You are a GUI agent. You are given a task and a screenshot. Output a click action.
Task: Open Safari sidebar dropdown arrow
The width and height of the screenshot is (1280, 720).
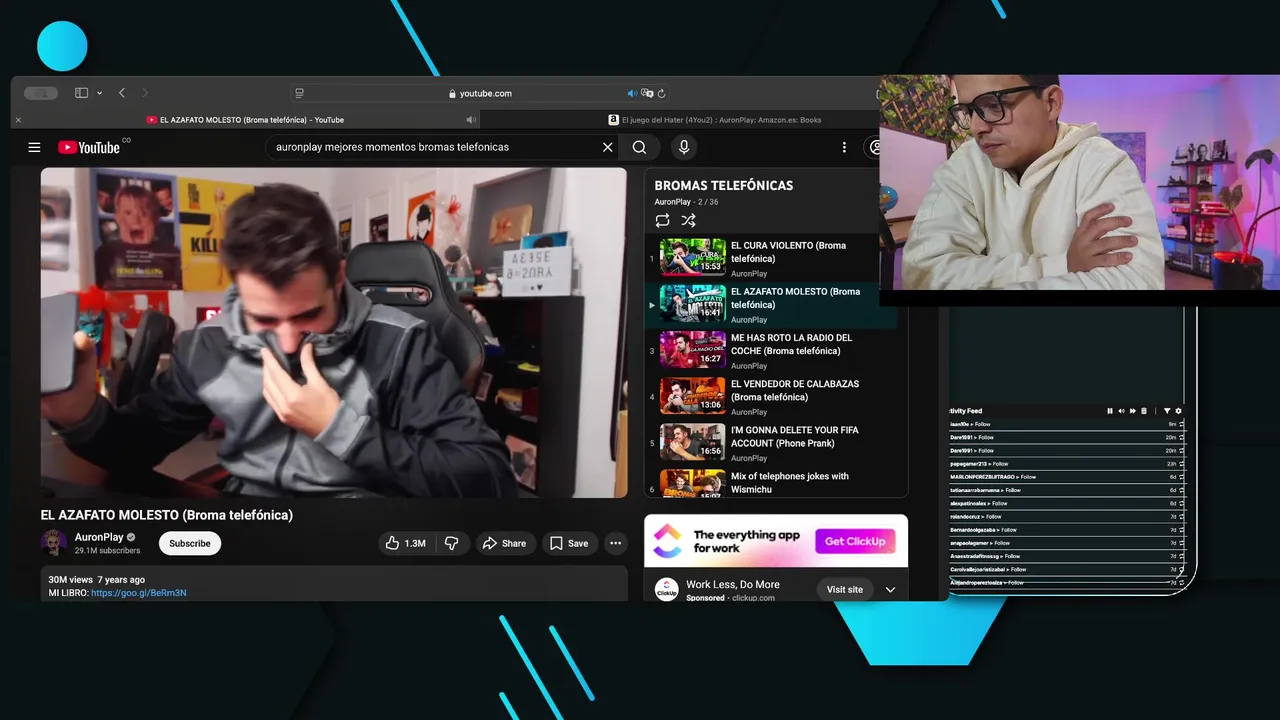tap(99, 93)
